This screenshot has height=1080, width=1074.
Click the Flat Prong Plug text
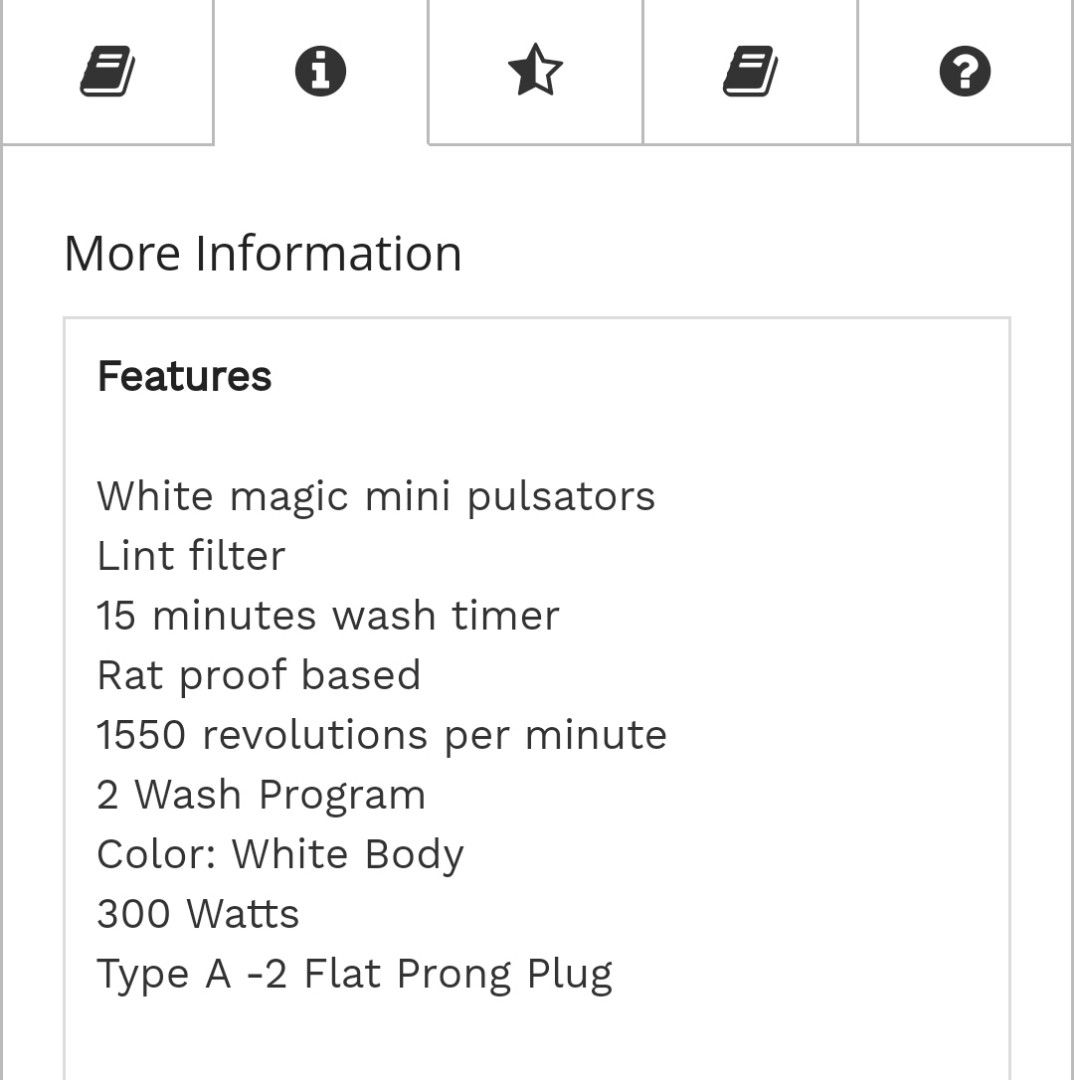458,975
